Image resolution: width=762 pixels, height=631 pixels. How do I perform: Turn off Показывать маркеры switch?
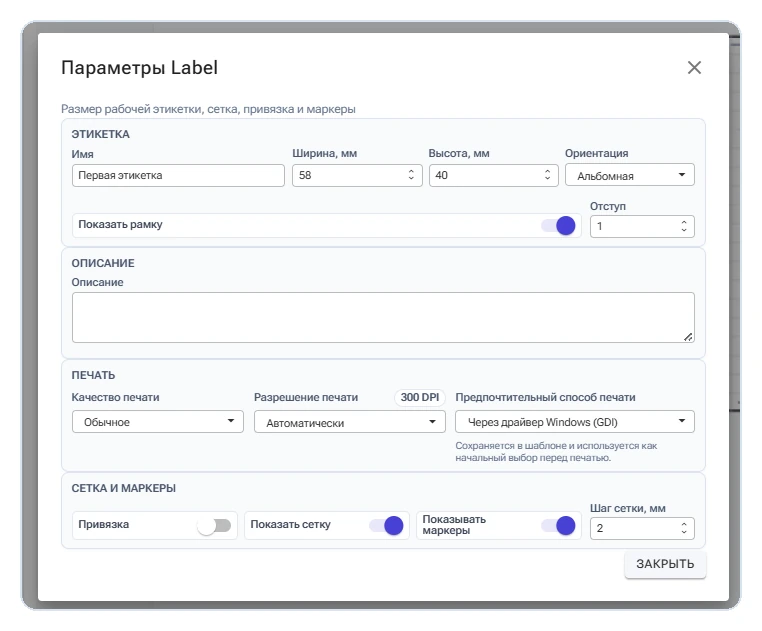(x=558, y=526)
